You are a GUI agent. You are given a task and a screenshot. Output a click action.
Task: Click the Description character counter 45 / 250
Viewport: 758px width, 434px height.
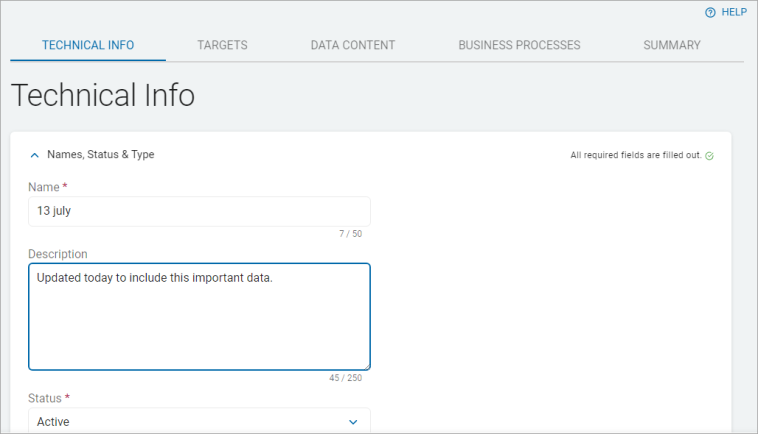345,378
